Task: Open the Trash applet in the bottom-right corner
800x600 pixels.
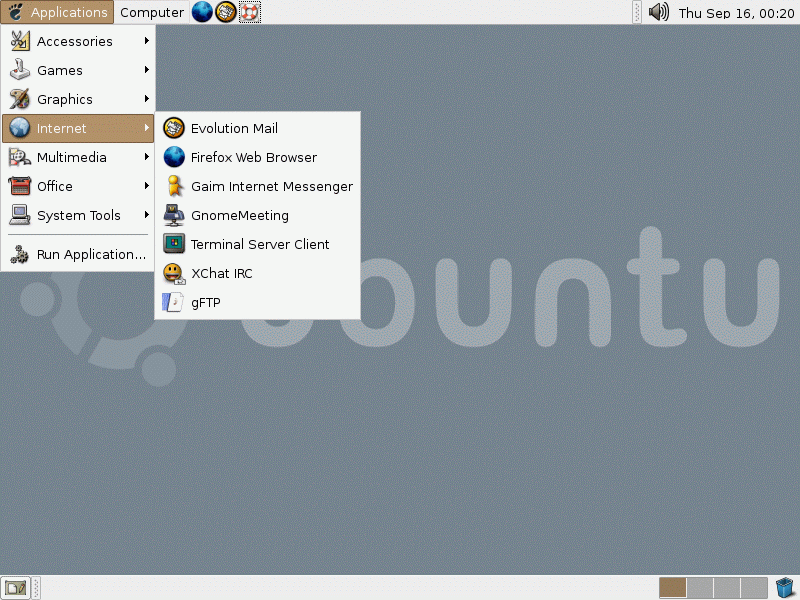Action: [784, 587]
